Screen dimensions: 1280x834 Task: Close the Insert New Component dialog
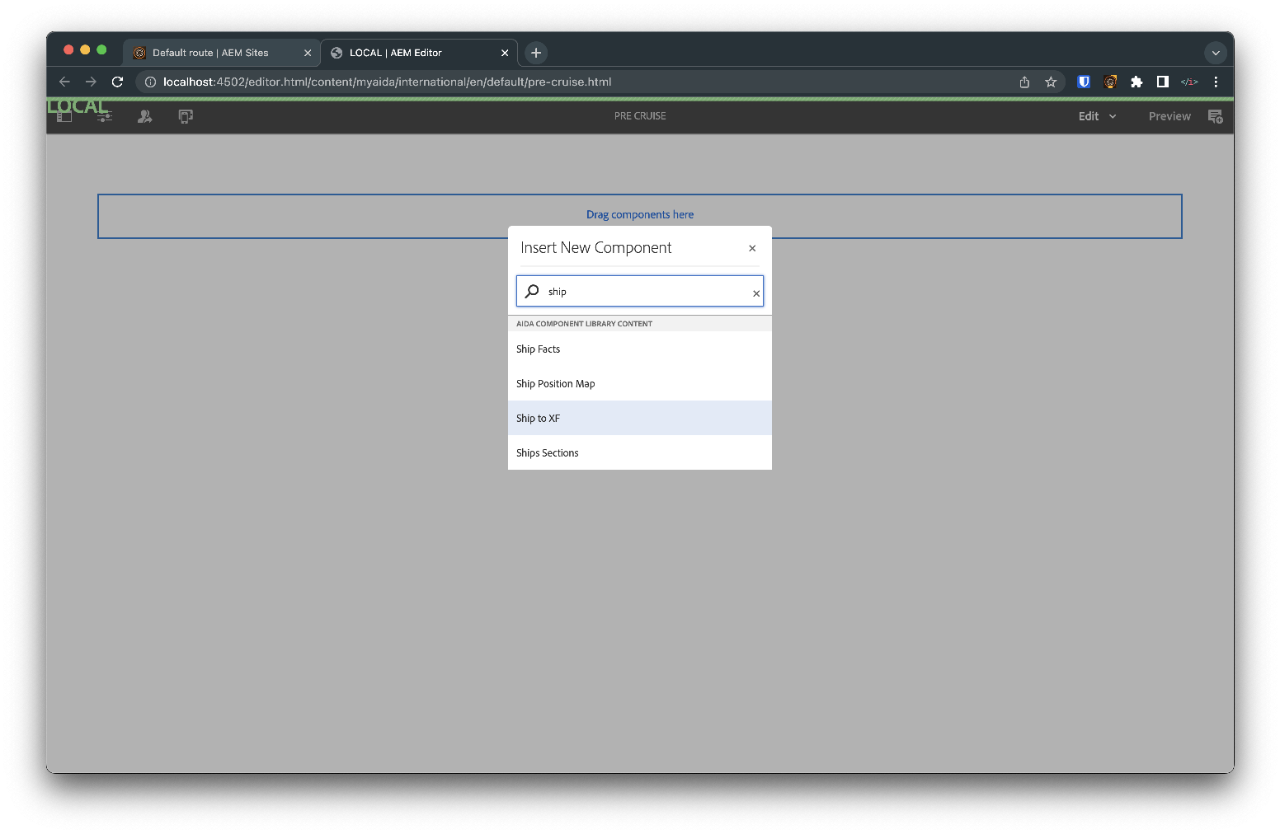(x=752, y=248)
